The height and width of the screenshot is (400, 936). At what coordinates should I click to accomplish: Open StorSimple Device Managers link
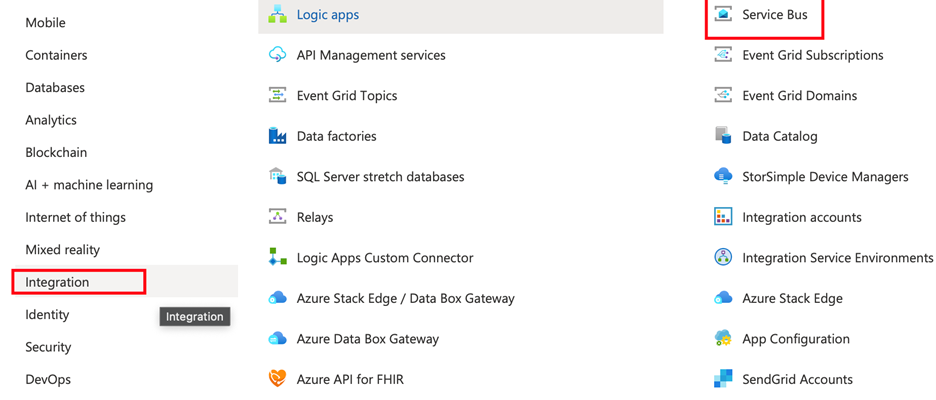tap(826, 177)
